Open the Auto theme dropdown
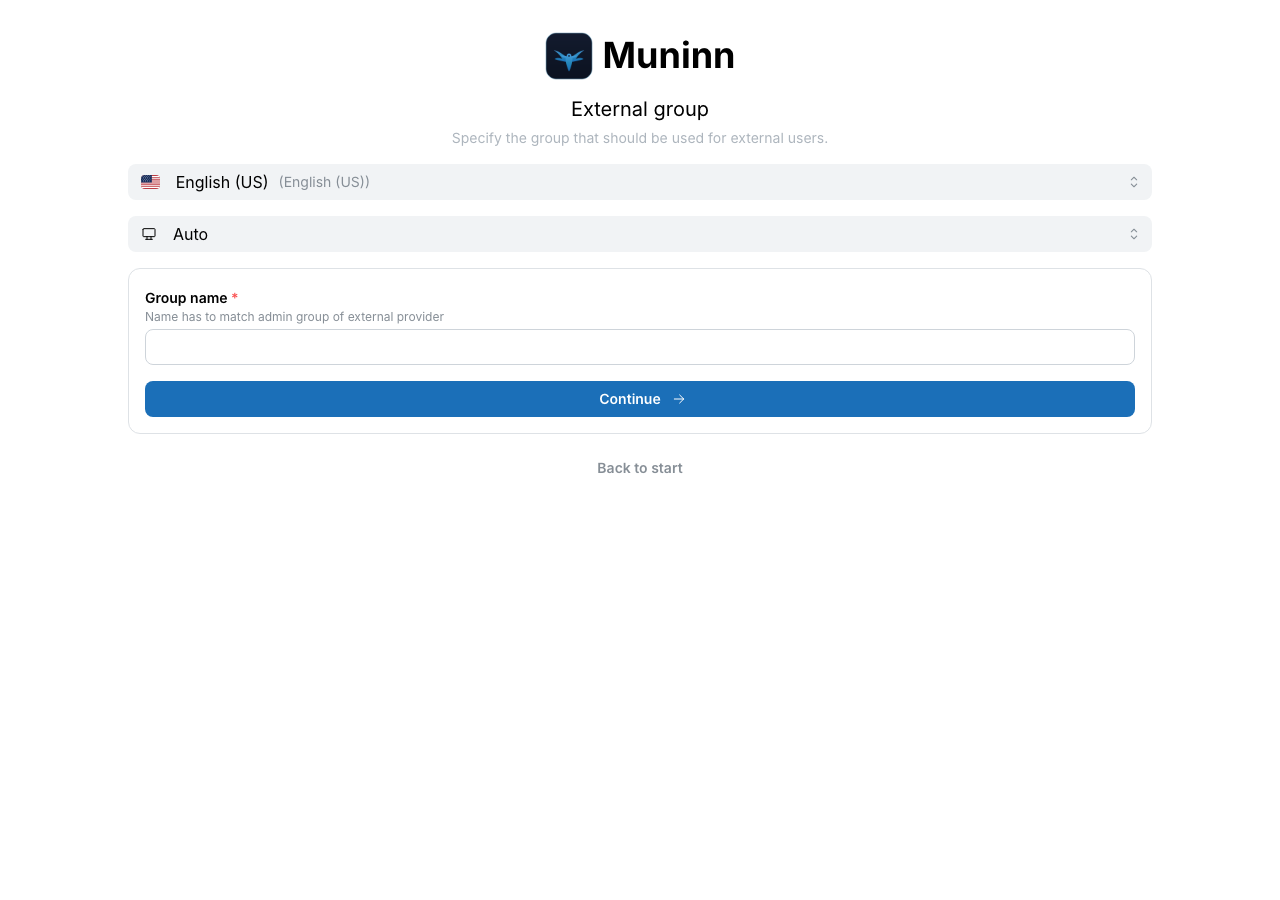Viewport: 1280px width, 900px height. coord(640,234)
